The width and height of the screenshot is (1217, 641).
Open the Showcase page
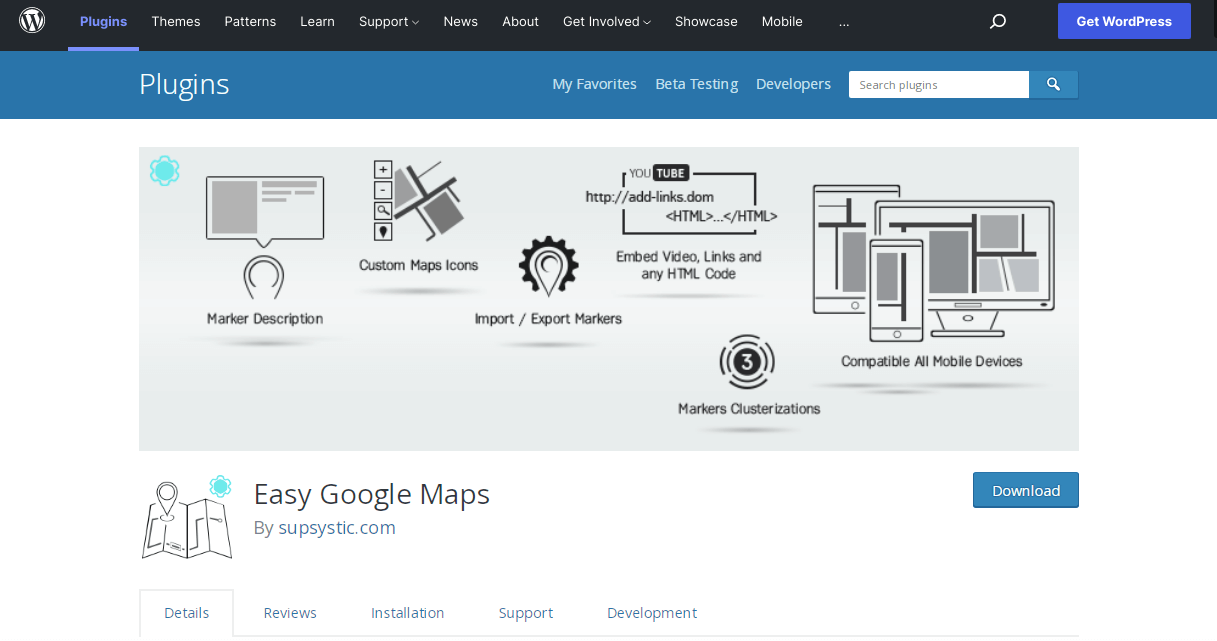click(x=706, y=21)
